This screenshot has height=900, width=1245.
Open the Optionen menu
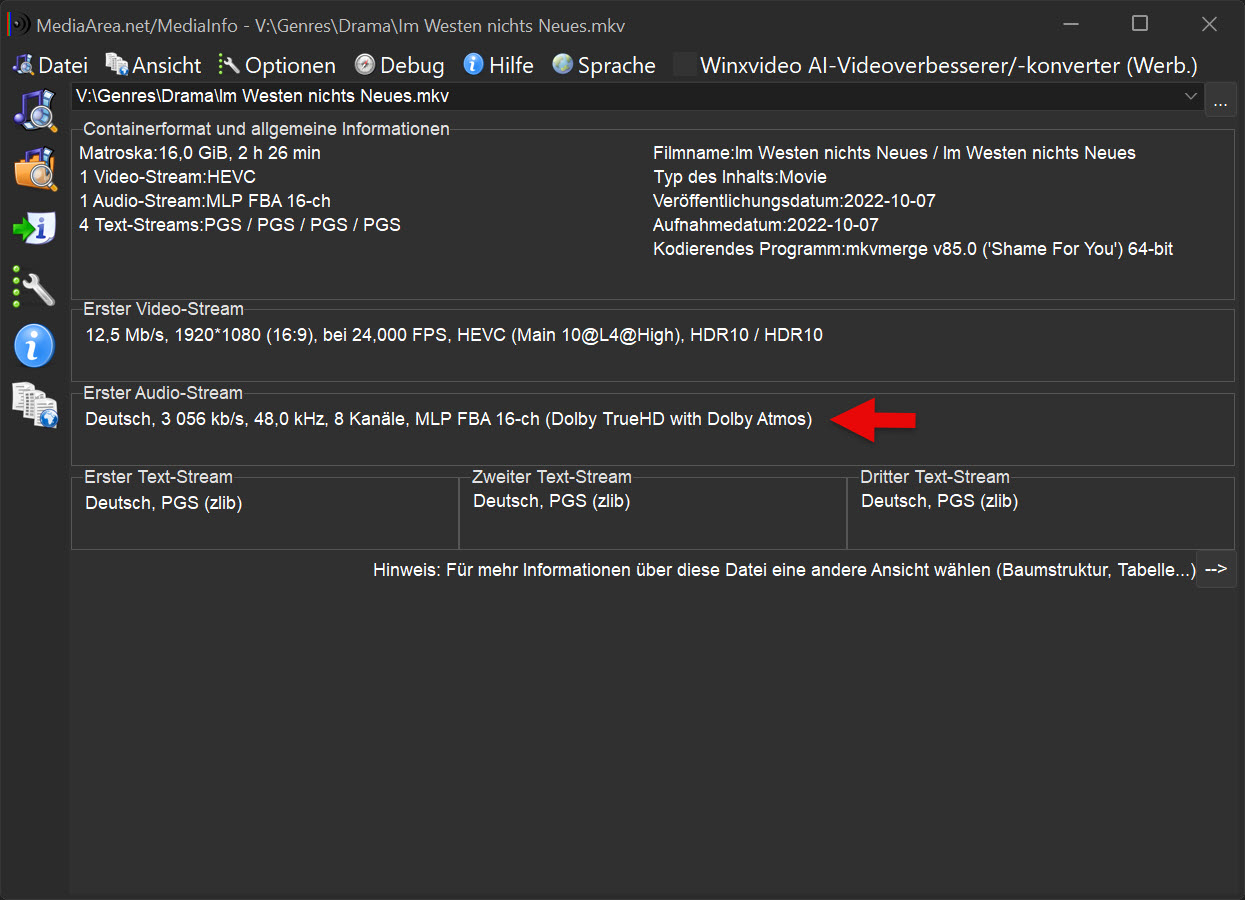pyautogui.click(x=277, y=65)
